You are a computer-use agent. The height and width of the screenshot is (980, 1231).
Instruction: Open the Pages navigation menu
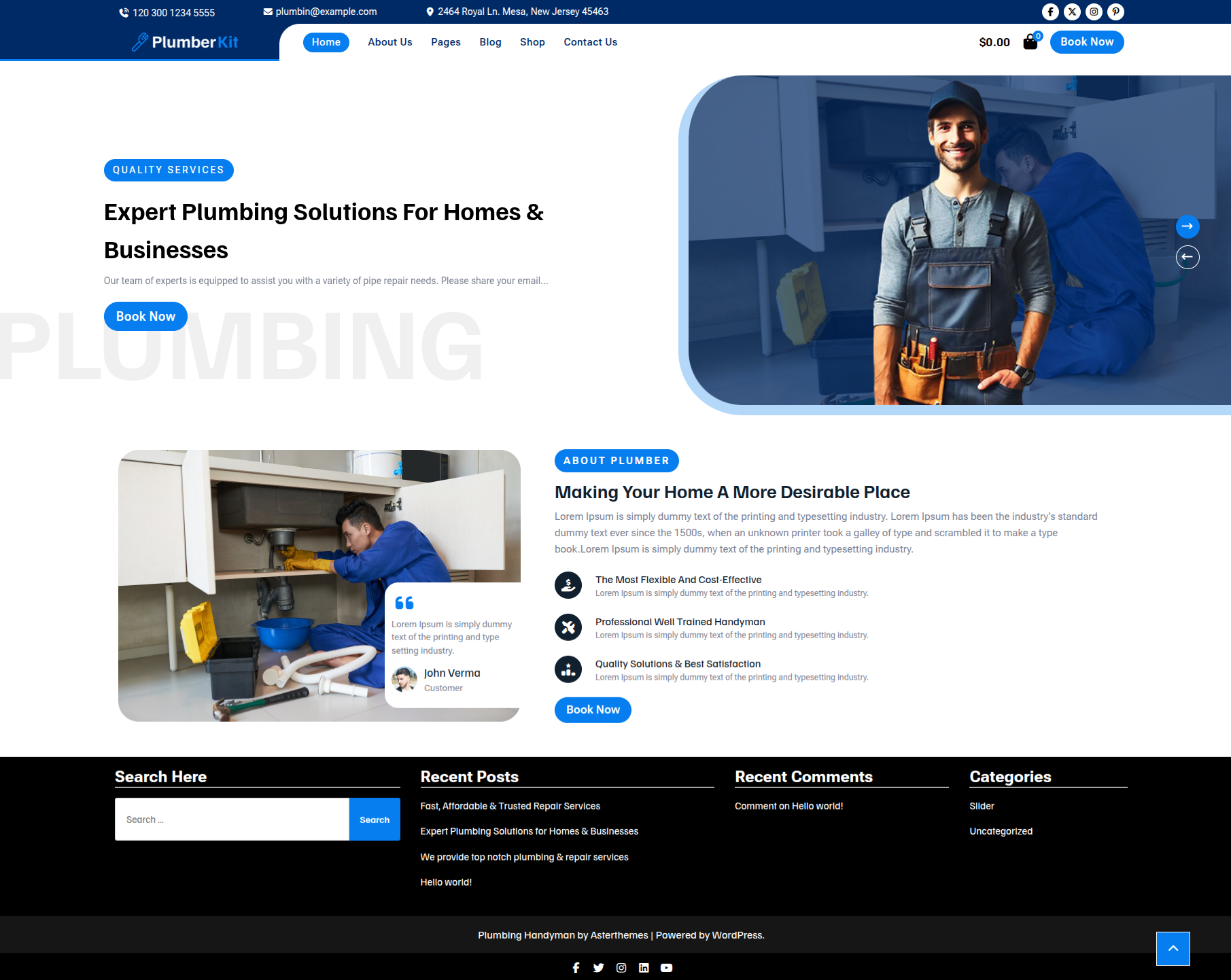click(445, 42)
